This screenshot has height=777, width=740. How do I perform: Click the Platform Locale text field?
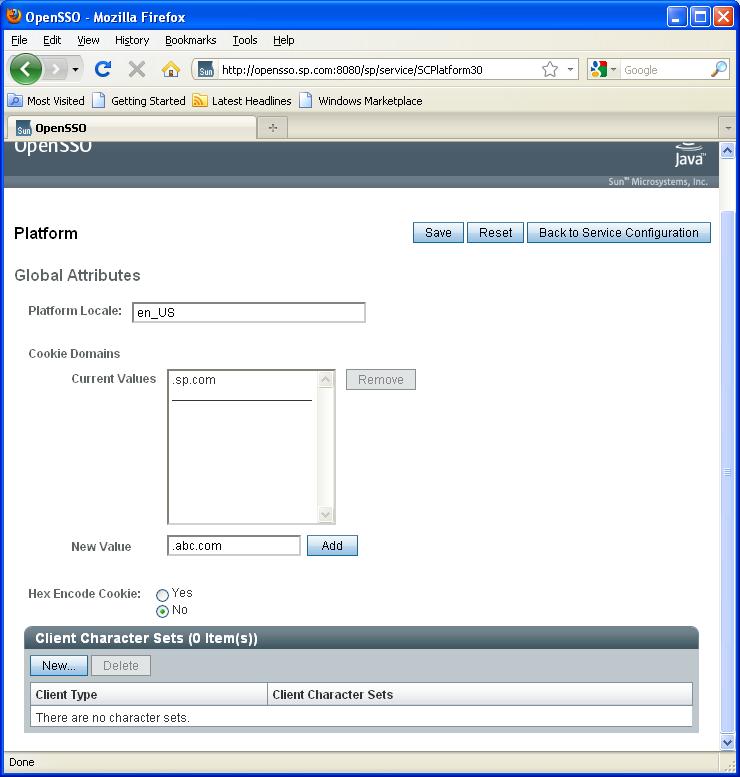point(249,312)
